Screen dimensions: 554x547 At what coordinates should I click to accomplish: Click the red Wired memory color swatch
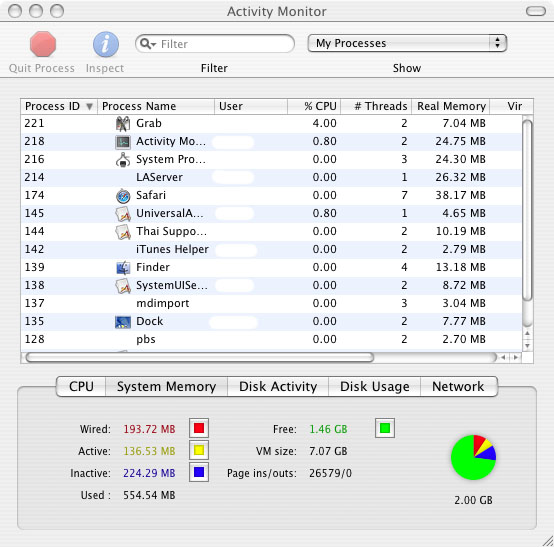point(199,428)
